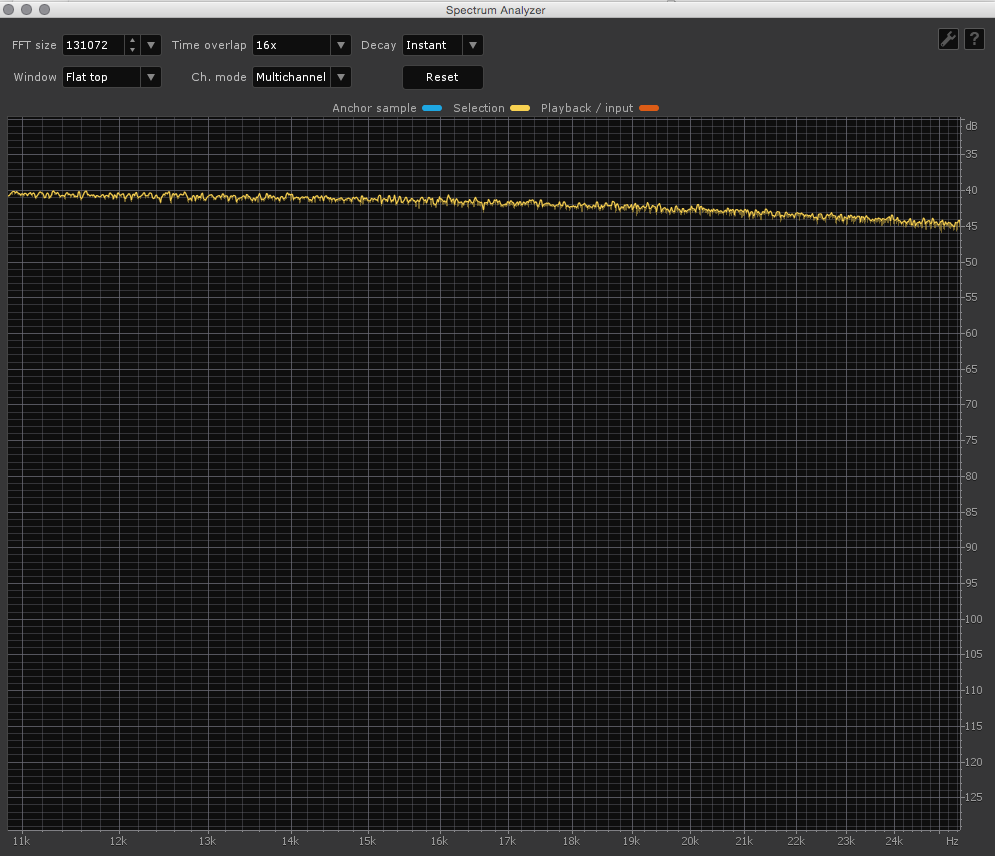The width and height of the screenshot is (995, 856).
Task: Click the Time overlap label
Action: [209, 45]
